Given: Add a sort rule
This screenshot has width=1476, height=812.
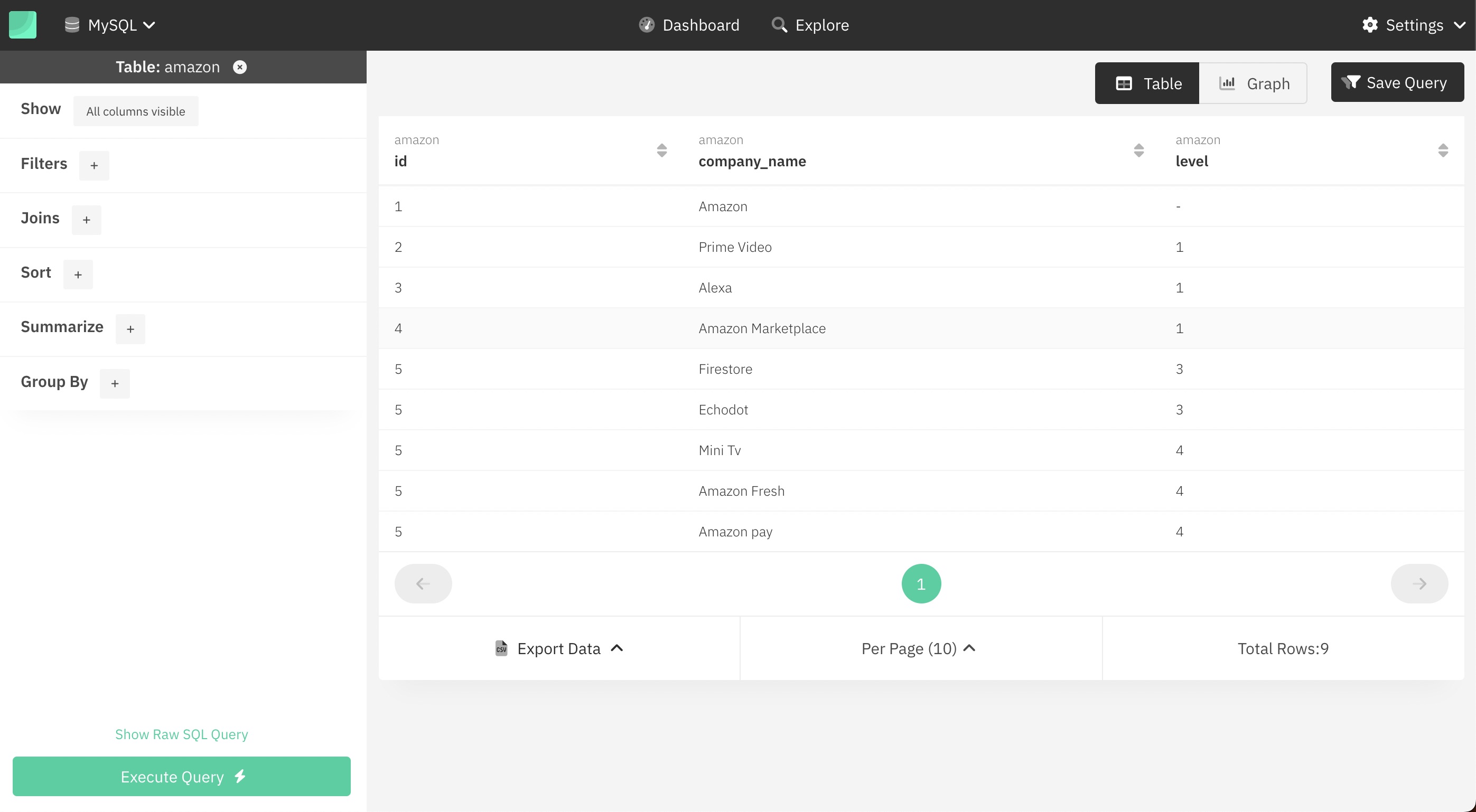Looking at the screenshot, I should click(78, 275).
